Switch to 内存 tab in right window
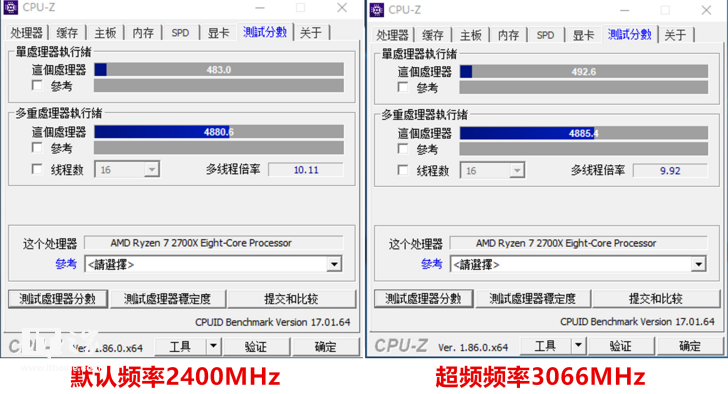The image size is (728, 394). (x=508, y=35)
